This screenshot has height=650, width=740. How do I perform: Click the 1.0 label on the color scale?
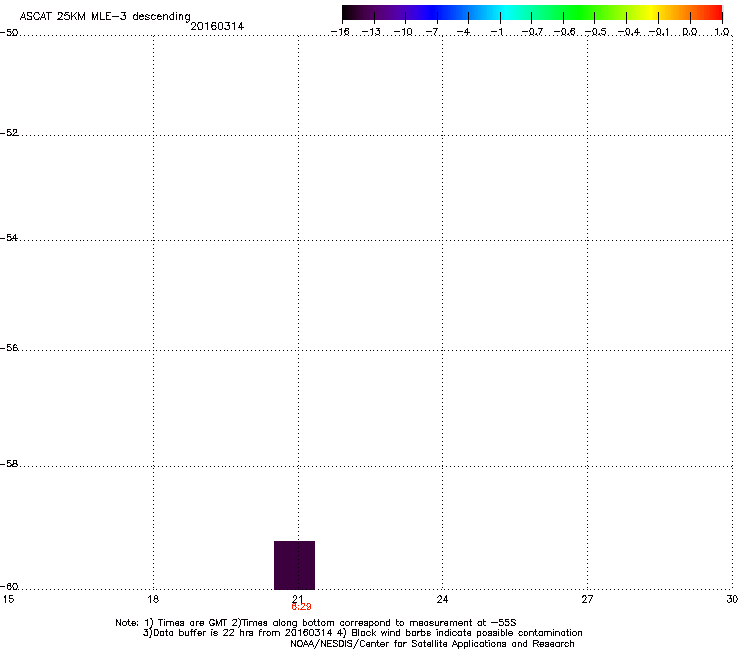(x=722, y=32)
